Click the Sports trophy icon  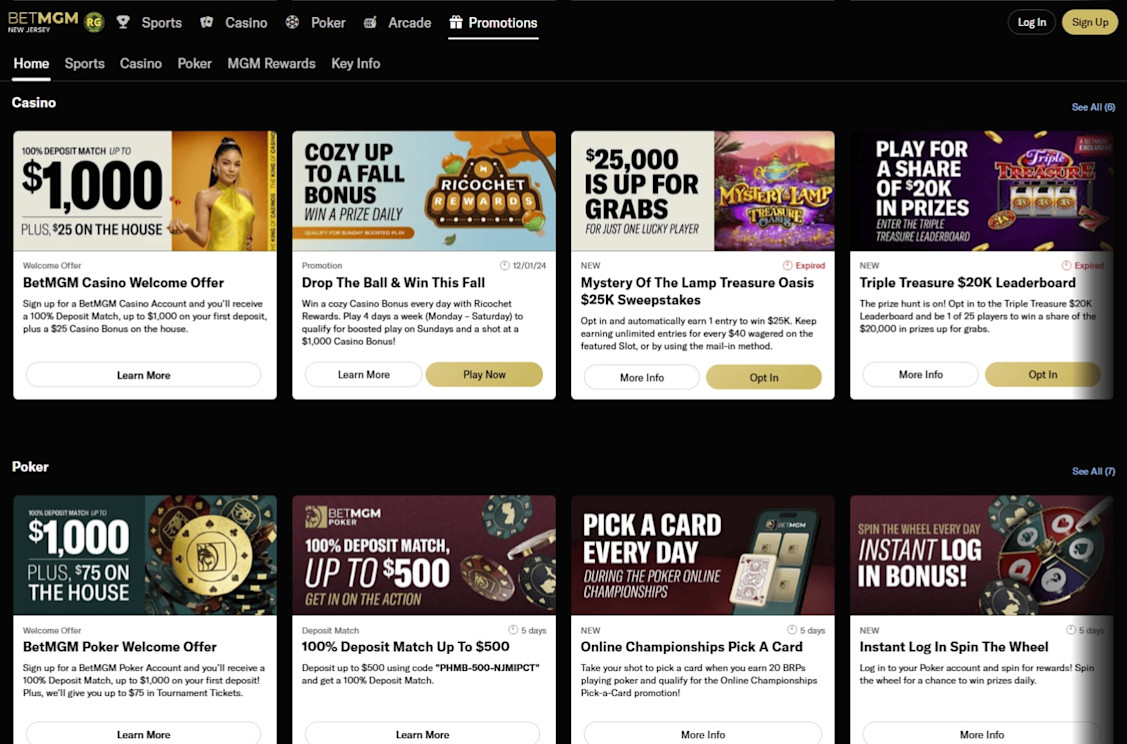tap(123, 22)
